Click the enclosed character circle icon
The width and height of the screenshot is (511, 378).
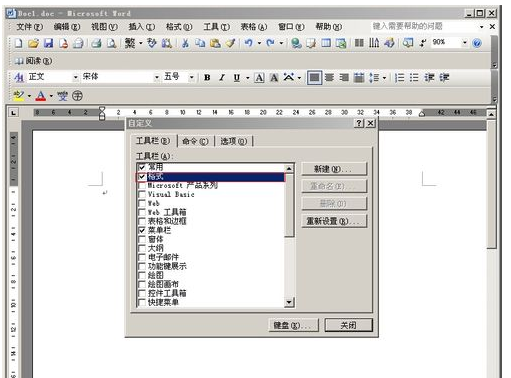77,96
